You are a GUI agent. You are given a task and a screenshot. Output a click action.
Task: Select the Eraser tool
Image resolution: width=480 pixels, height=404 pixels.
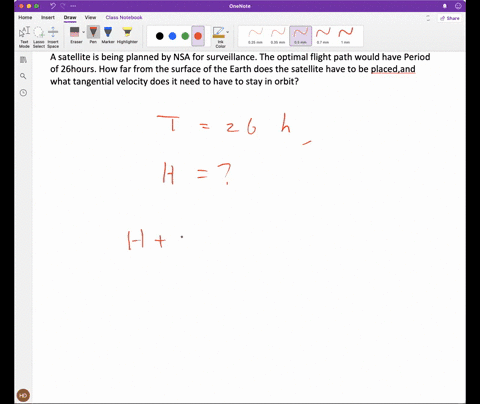75,35
